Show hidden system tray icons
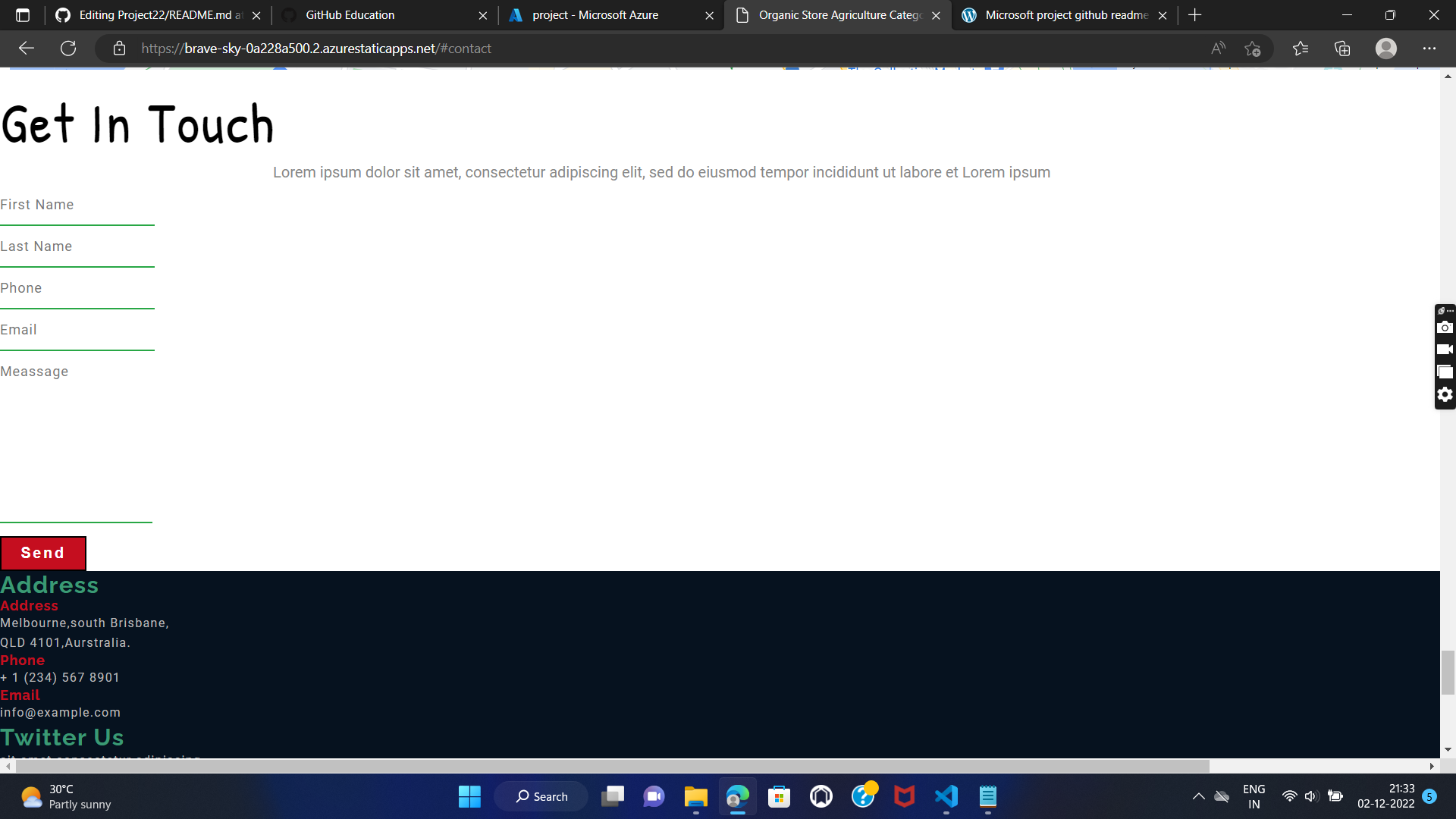The image size is (1456, 819). [1198, 796]
